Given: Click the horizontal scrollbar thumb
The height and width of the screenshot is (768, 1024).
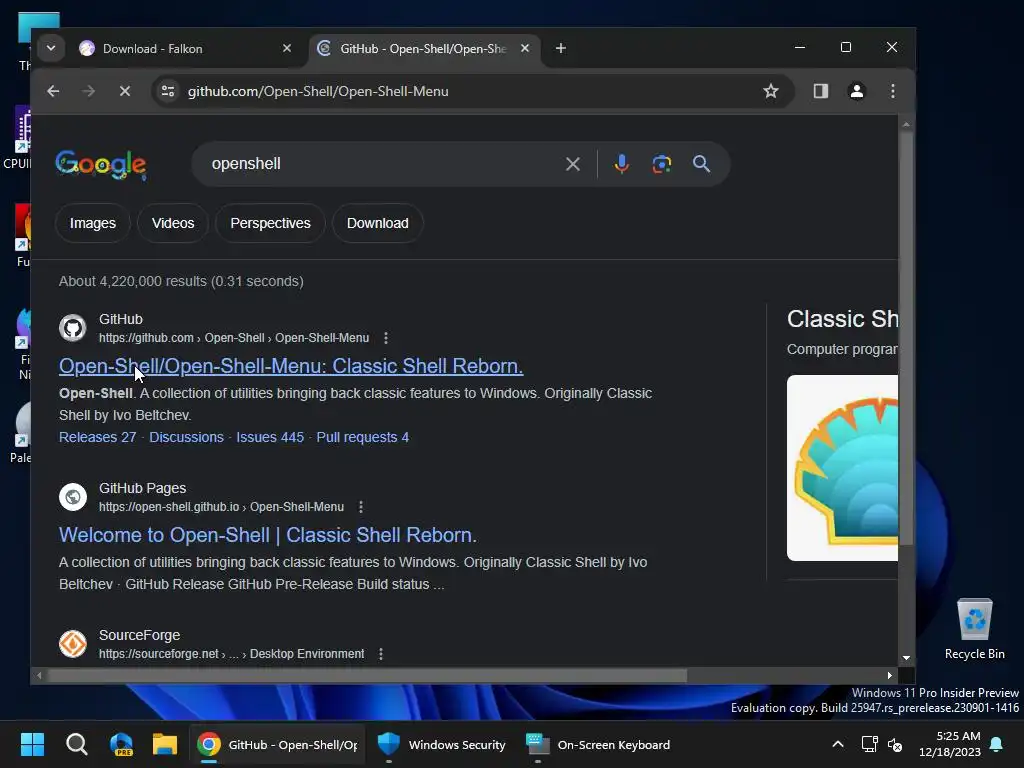Looking at the screenshot, I should click(x=366, y=675).
